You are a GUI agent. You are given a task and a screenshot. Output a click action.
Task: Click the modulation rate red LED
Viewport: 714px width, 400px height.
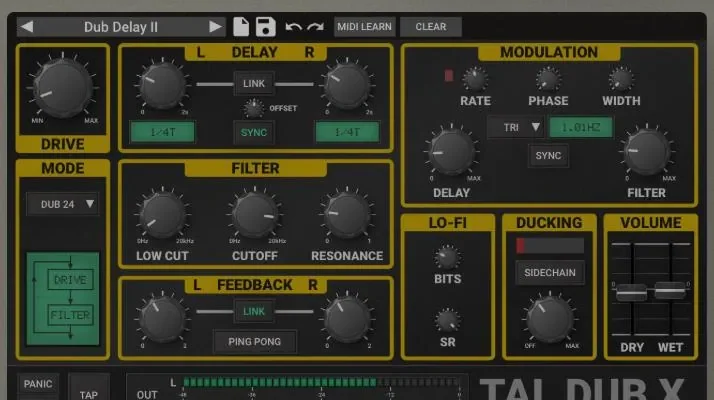coord(449,76)
